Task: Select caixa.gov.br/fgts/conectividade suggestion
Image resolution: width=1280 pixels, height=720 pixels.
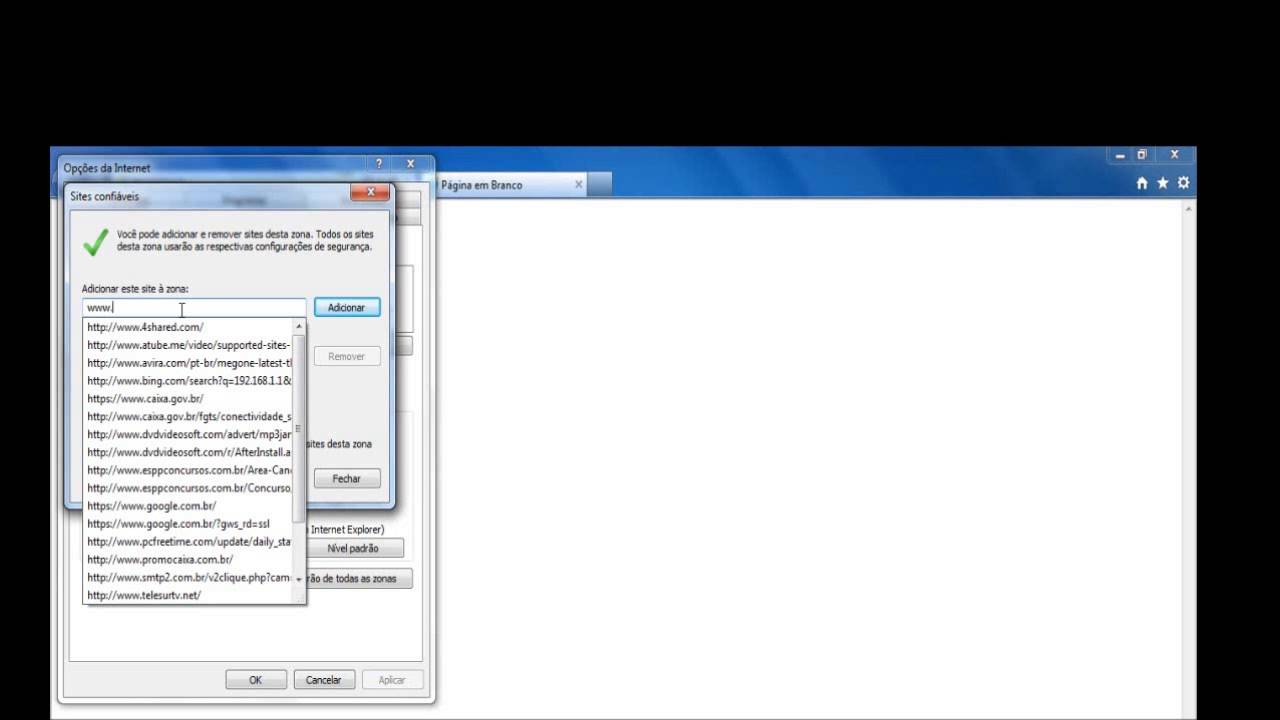Action: tap(188, 417)
